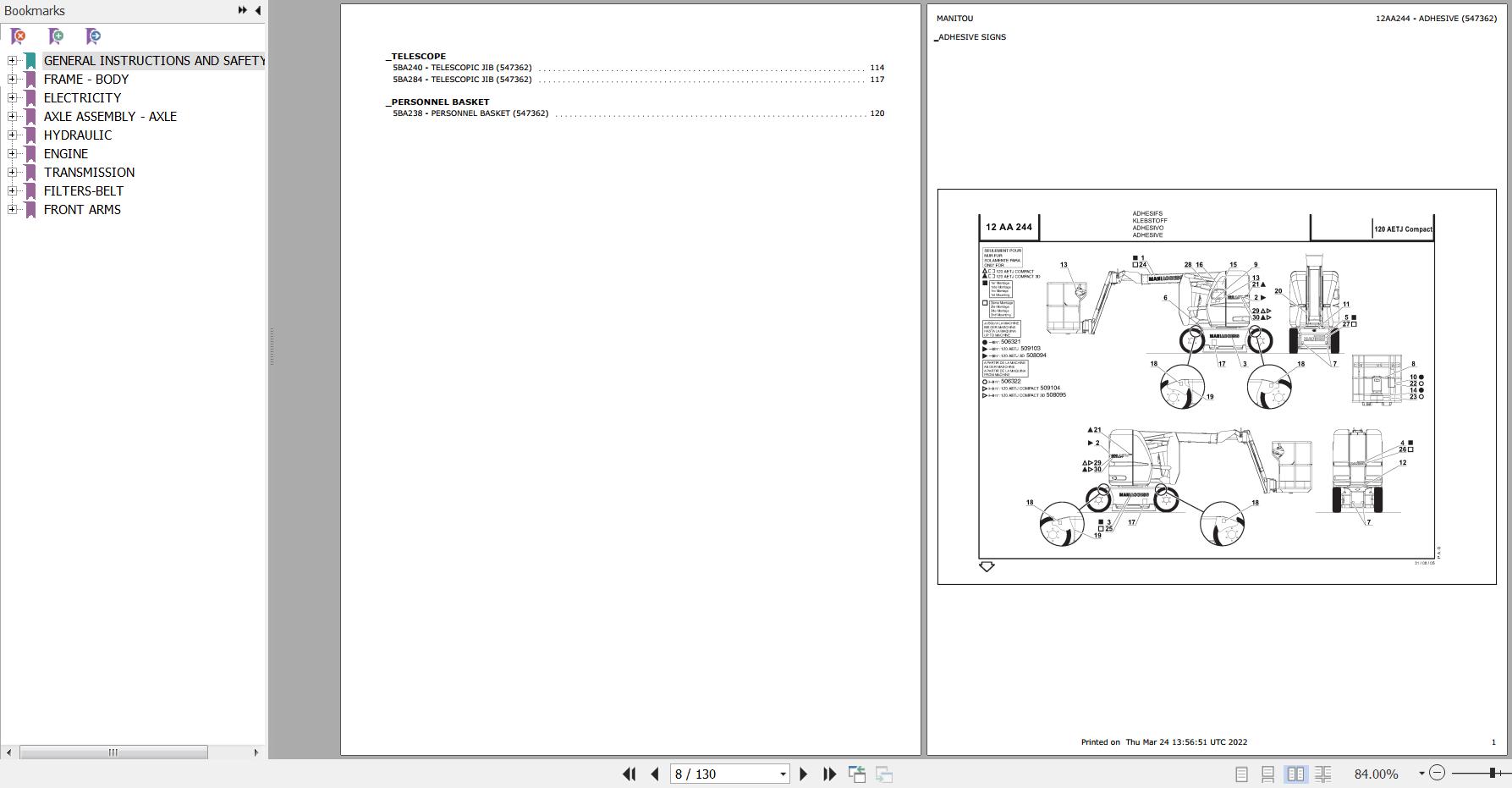Screen dimensions: 1512x788
Task: Click the bookmarks scrollbar right arrow
Action: pos(256,752)
